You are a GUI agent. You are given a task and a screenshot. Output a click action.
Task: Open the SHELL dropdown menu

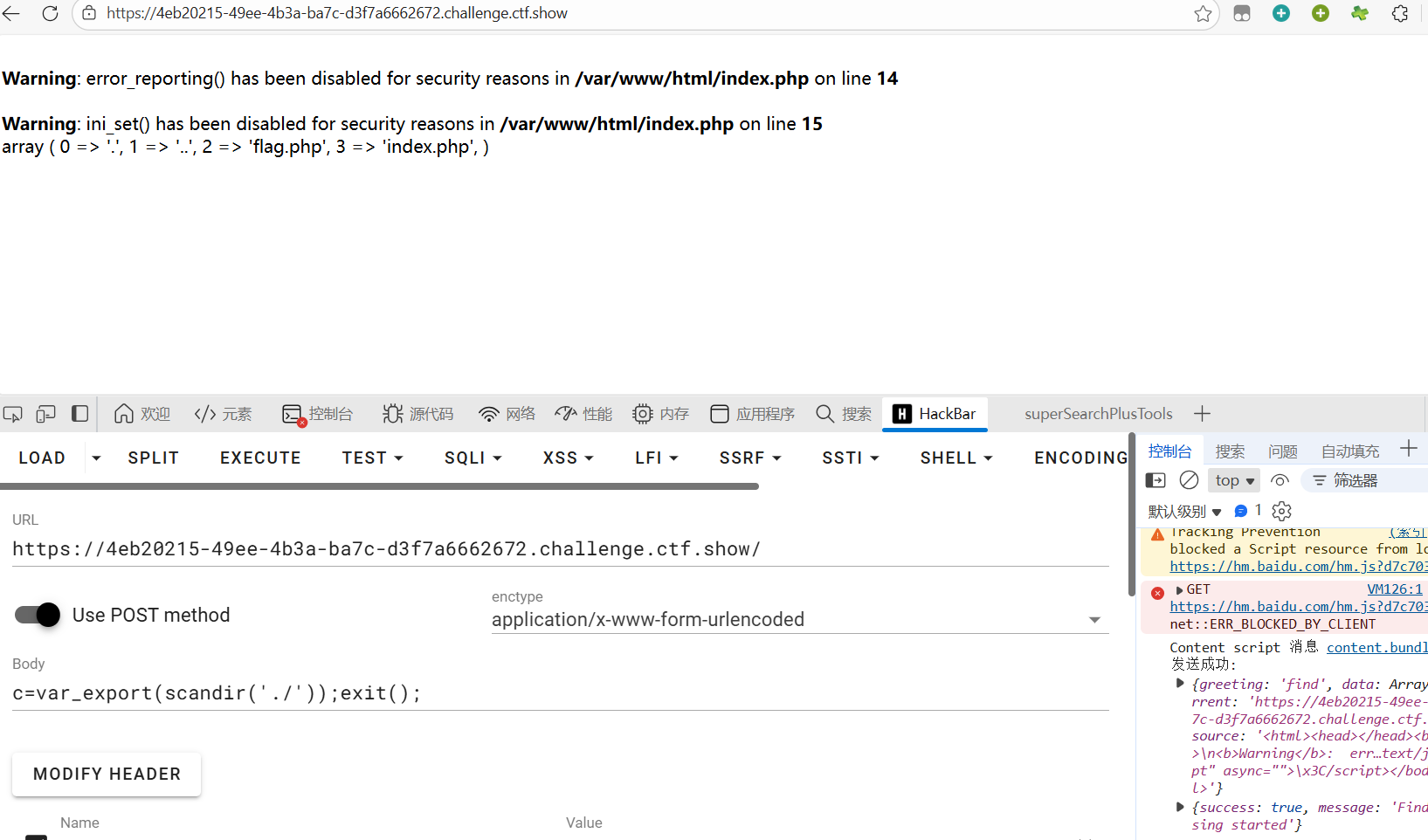tap(956, 458)
